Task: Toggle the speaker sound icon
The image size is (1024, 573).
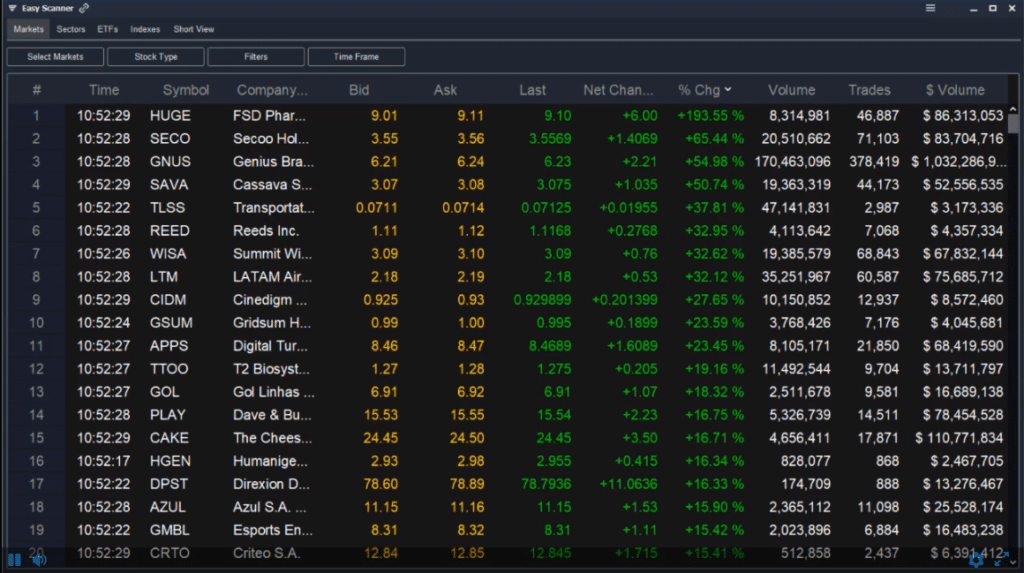Action: (x=40, y=560)
